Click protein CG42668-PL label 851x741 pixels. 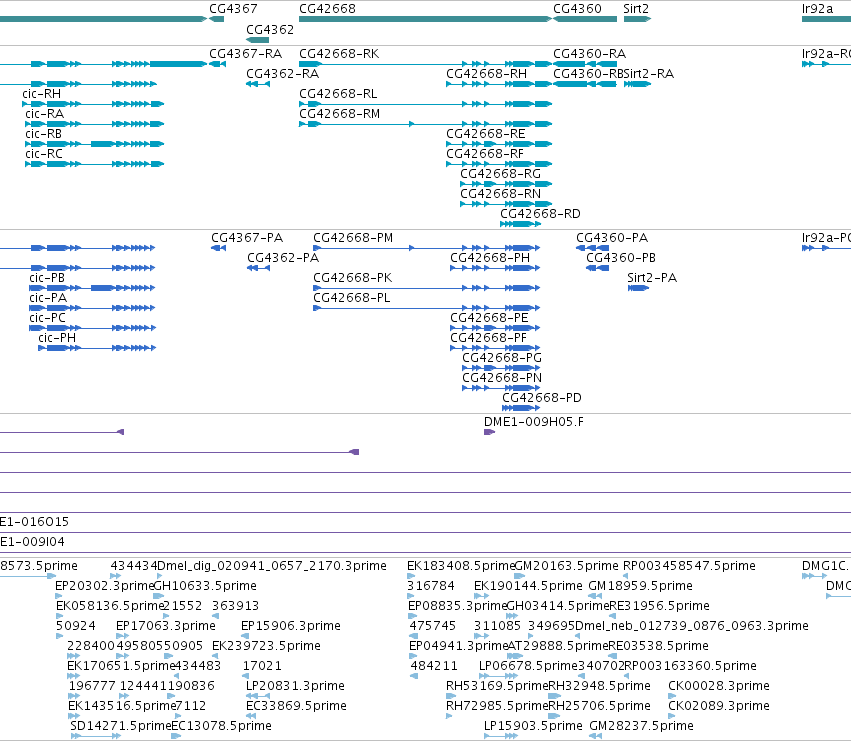pyautogui.click(x=352, y=299)
